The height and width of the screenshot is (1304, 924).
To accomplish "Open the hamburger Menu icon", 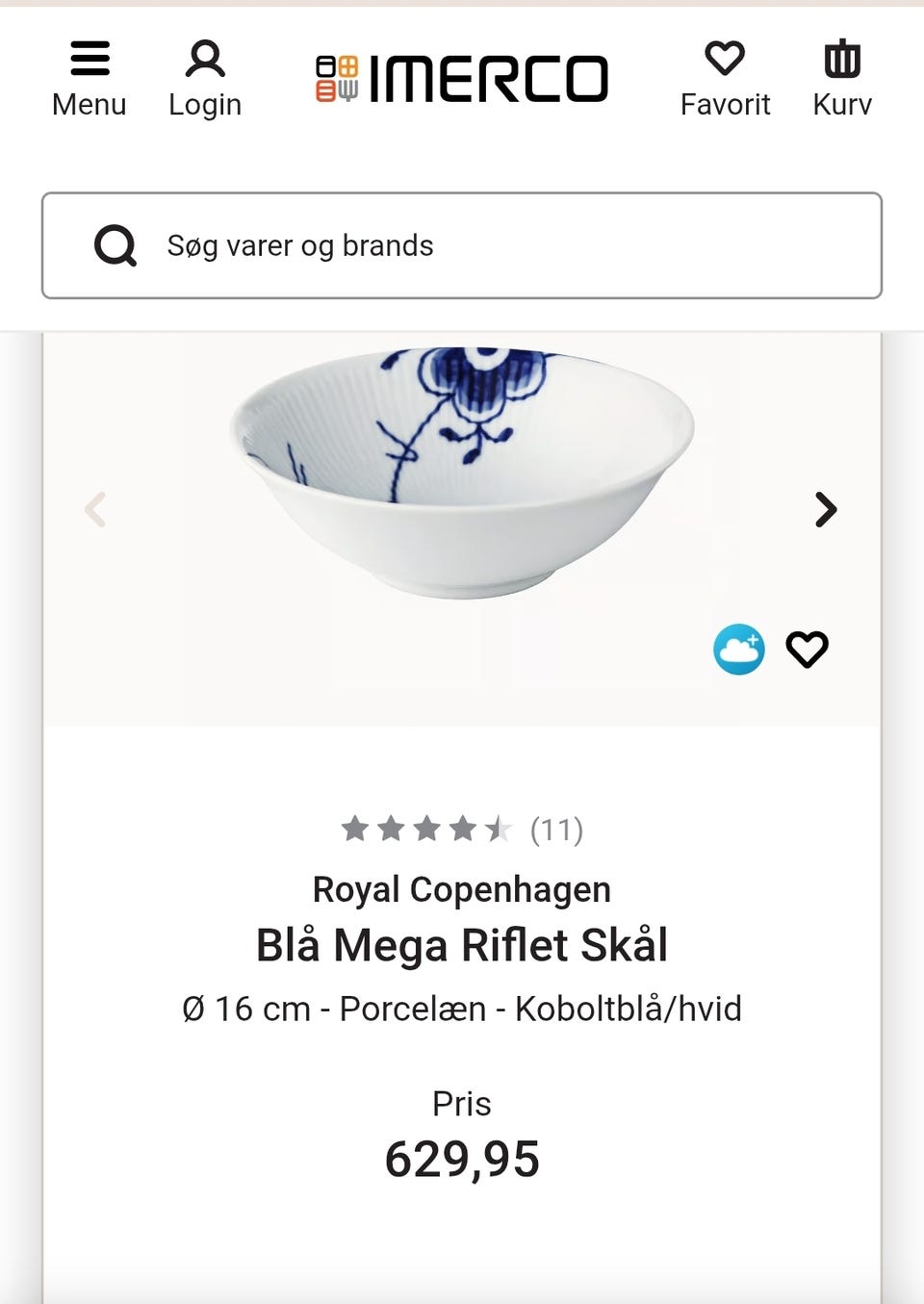I will click(x=90, y=58).
